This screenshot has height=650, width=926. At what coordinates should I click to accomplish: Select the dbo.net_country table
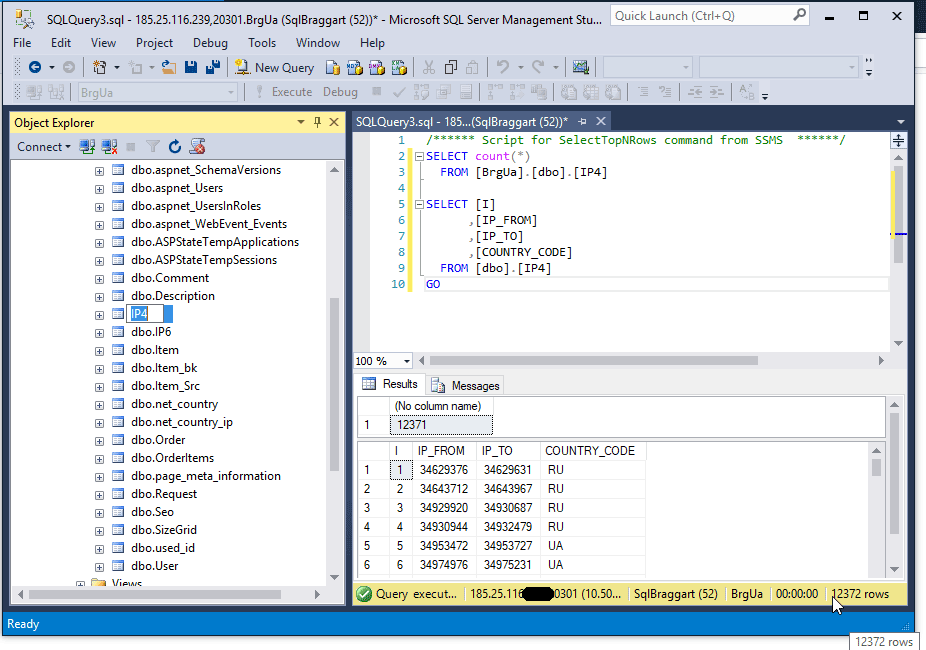tap(174, 404)
